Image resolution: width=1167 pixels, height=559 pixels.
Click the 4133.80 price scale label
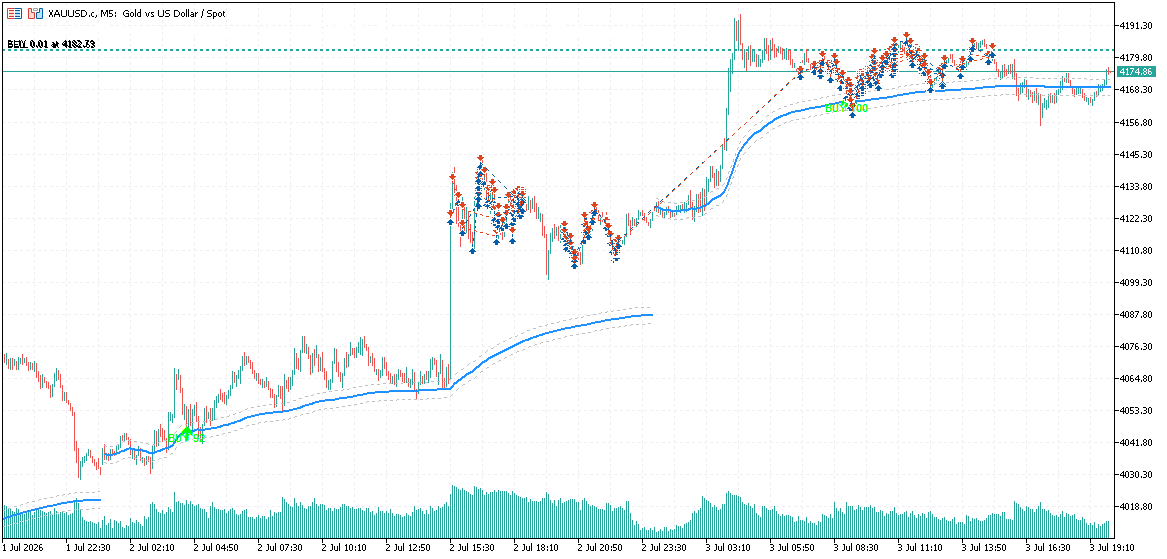tap(1136, 186)
